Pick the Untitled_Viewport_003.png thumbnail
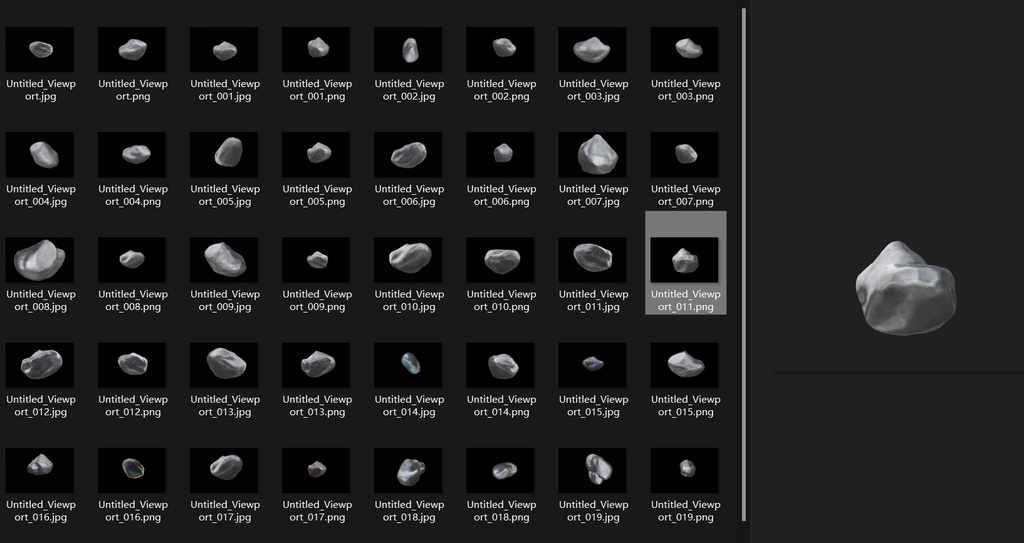 [x=684, y=50]
